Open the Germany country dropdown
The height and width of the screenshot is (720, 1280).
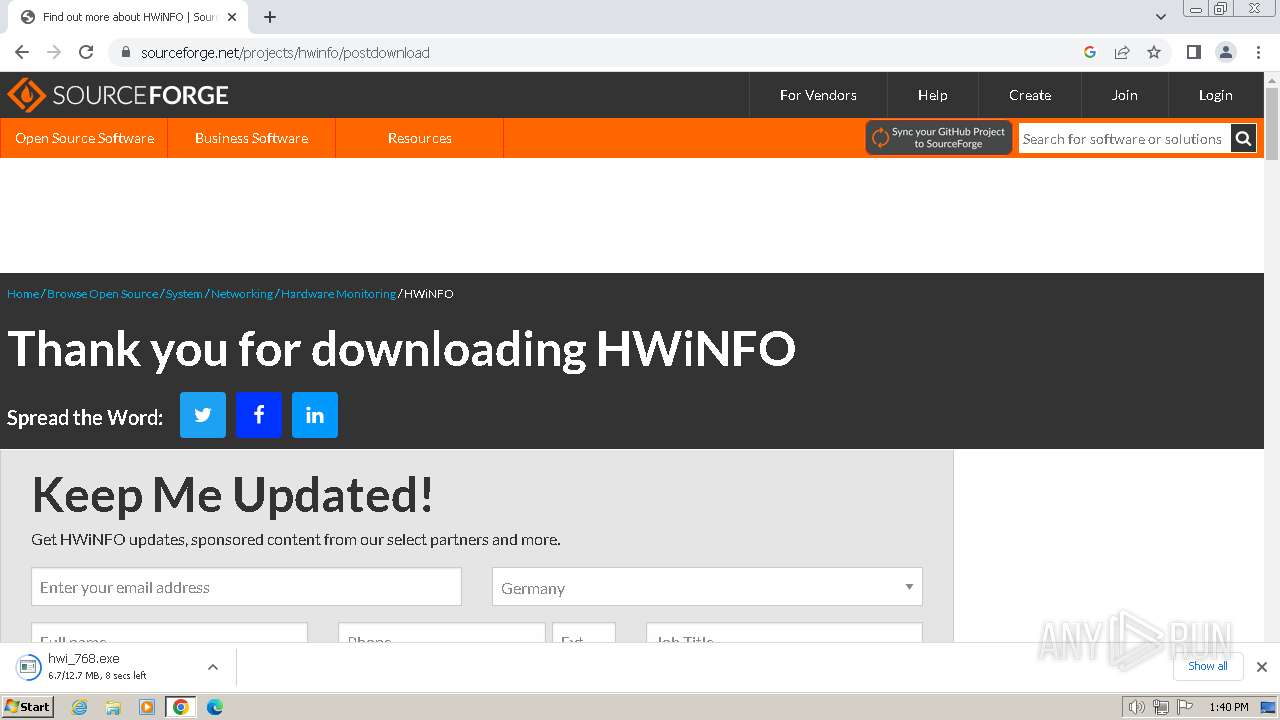pyautogui.click(x=707, y=587)
